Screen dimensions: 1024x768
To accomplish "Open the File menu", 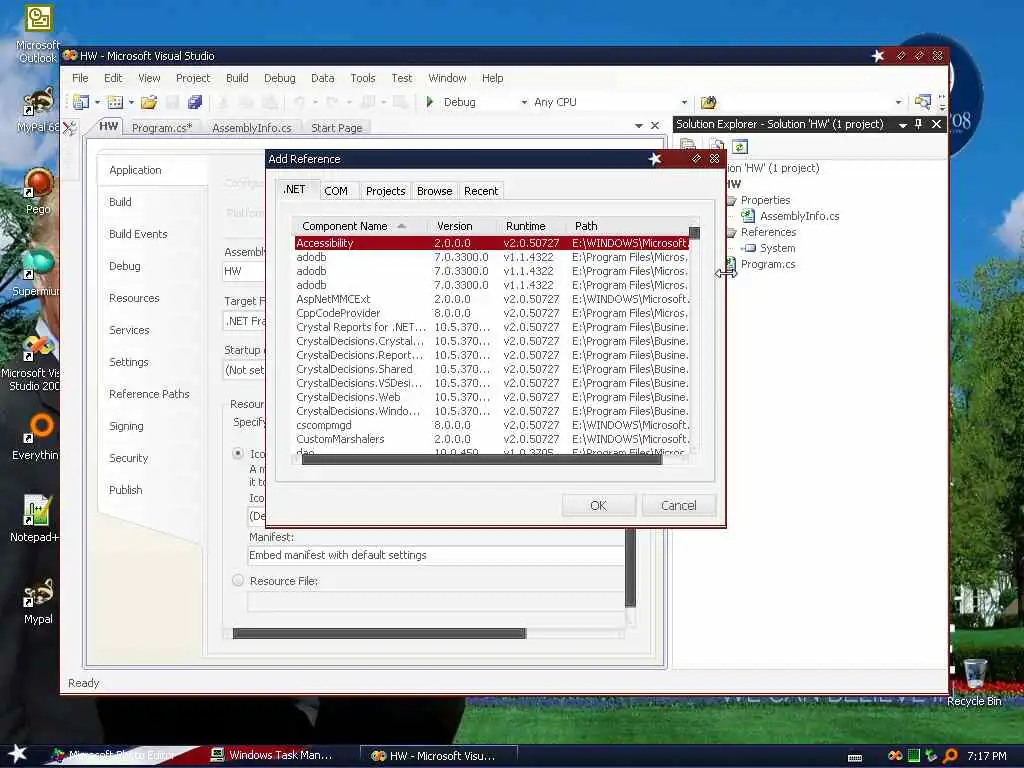I will pyautogui.click(x=80, y=78).
